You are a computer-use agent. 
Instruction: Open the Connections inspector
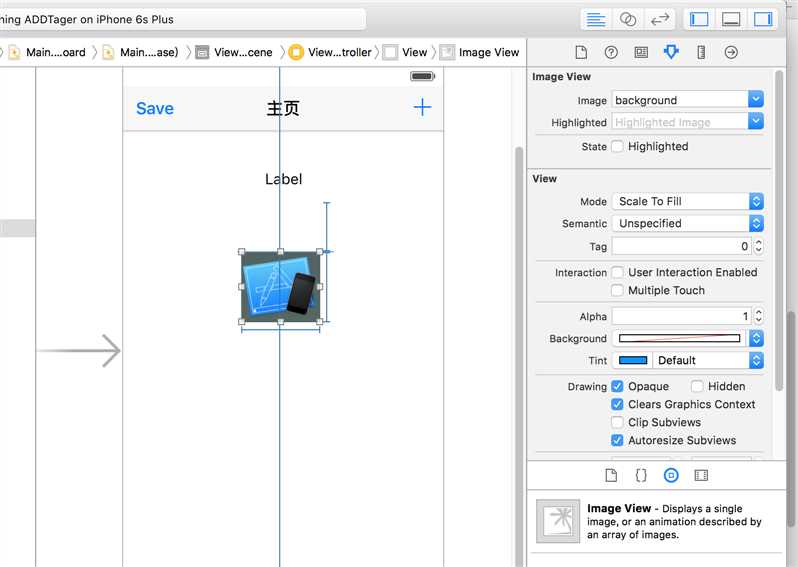coord(731,52)
